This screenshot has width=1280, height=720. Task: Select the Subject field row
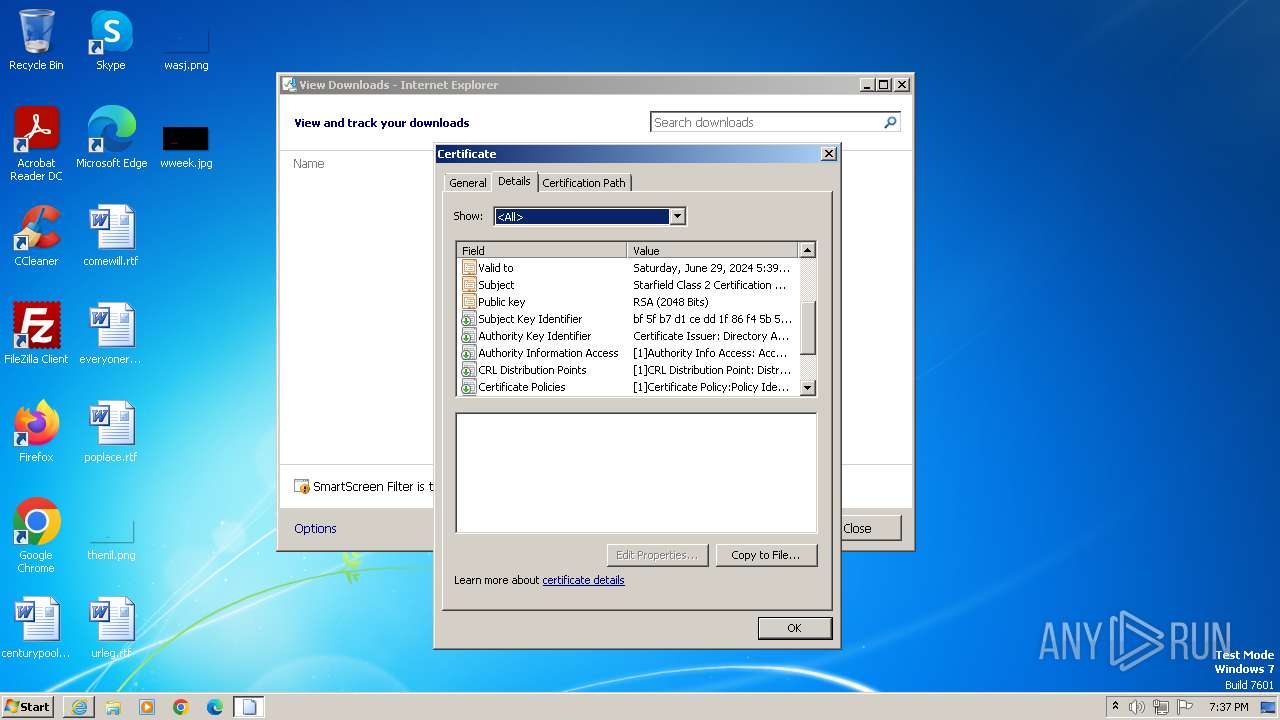pos(629,285)
